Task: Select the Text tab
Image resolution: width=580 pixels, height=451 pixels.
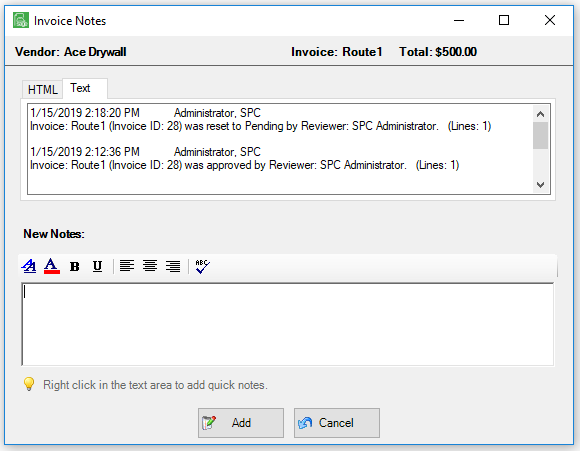Action: tap(85, 88)
